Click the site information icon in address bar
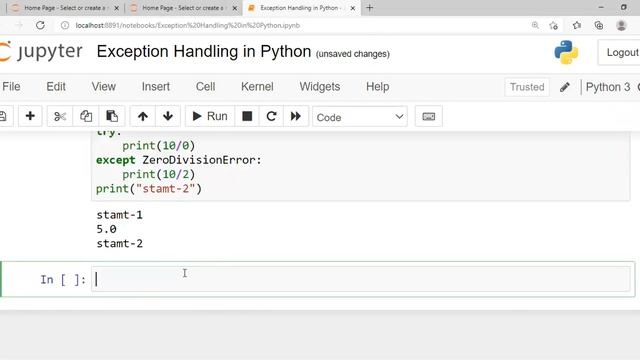Image resolution: width=640 pixels, height=360 pixels. [64, 25]
